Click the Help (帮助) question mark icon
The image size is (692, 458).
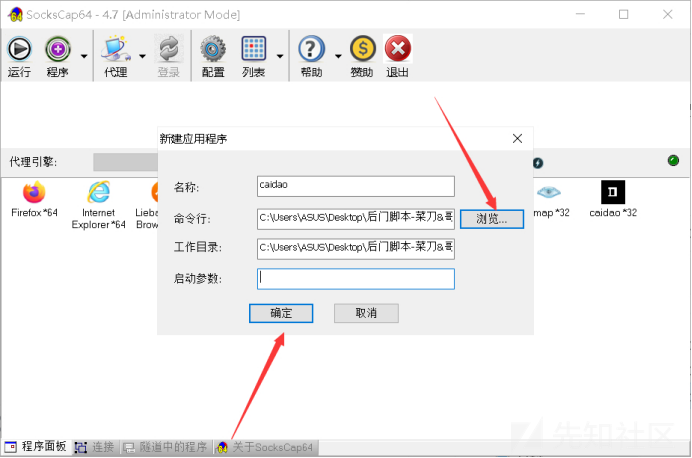(312, 49)
